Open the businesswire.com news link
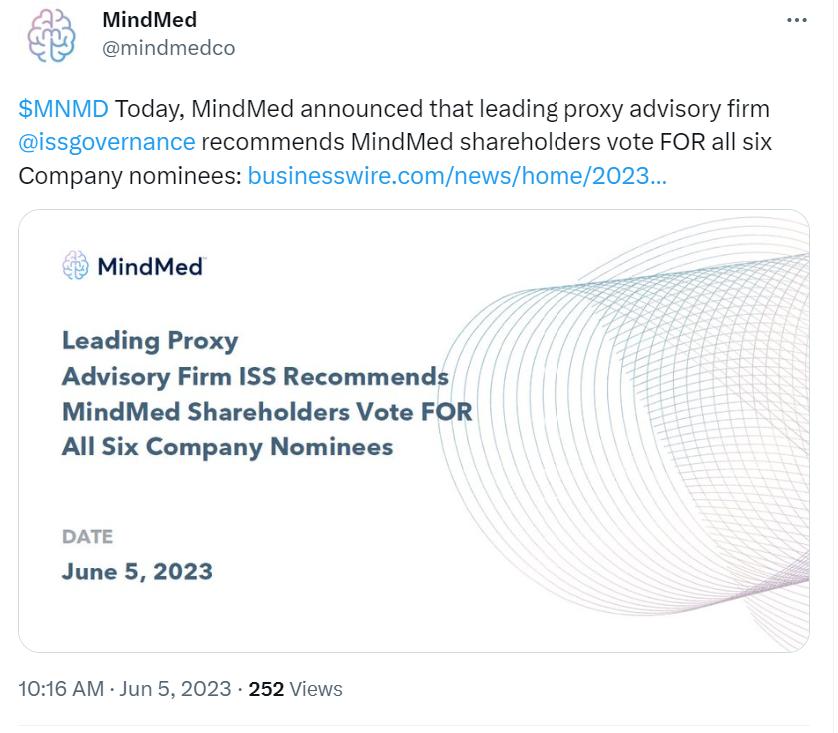 point(457,176)
